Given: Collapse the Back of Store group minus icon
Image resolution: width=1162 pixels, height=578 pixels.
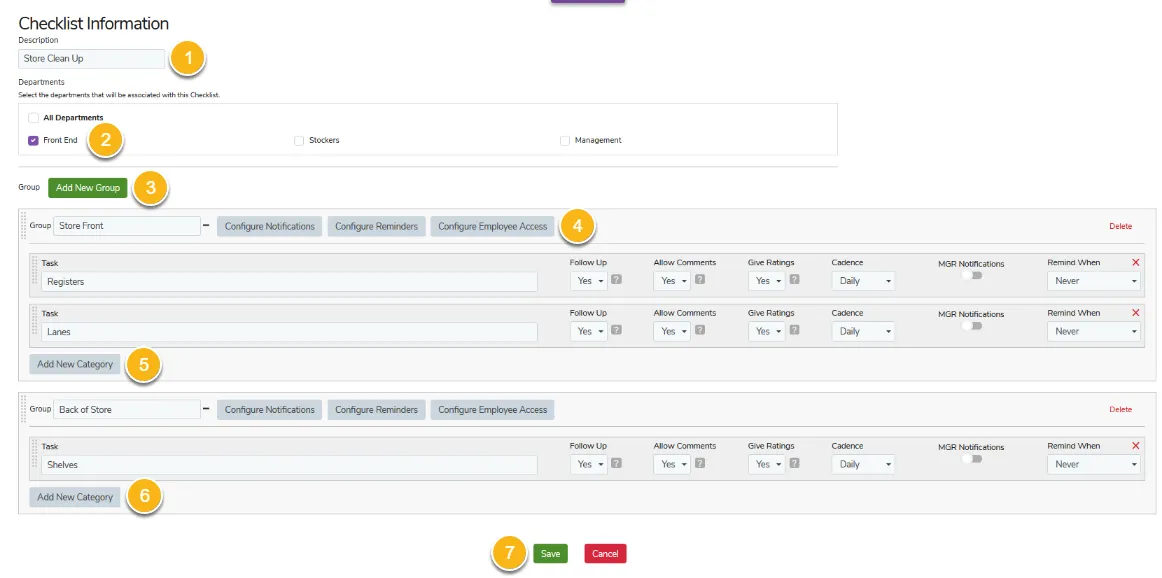Looking at the screenshot, I should [x=206, y=408].
